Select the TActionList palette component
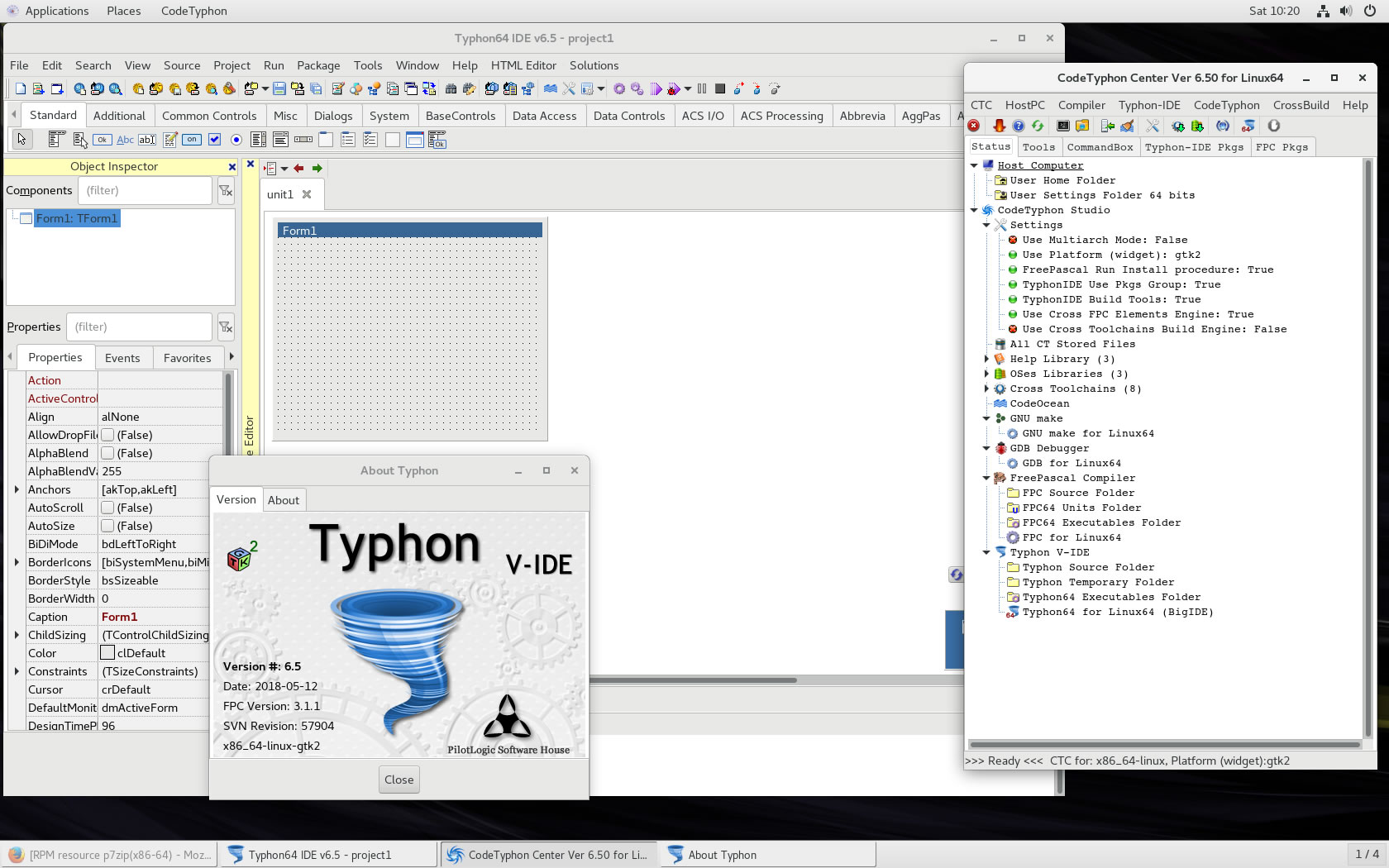 [437, 140]
